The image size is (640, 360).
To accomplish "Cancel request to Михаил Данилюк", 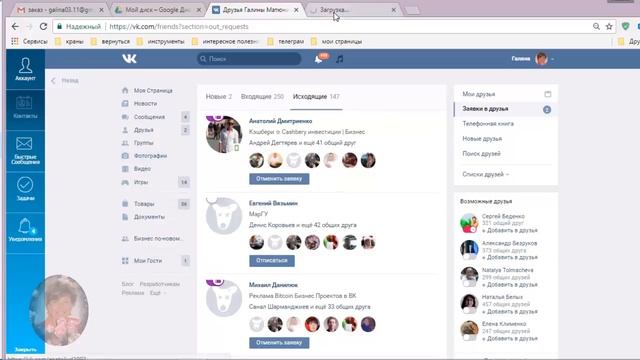I will click(279, 342).
